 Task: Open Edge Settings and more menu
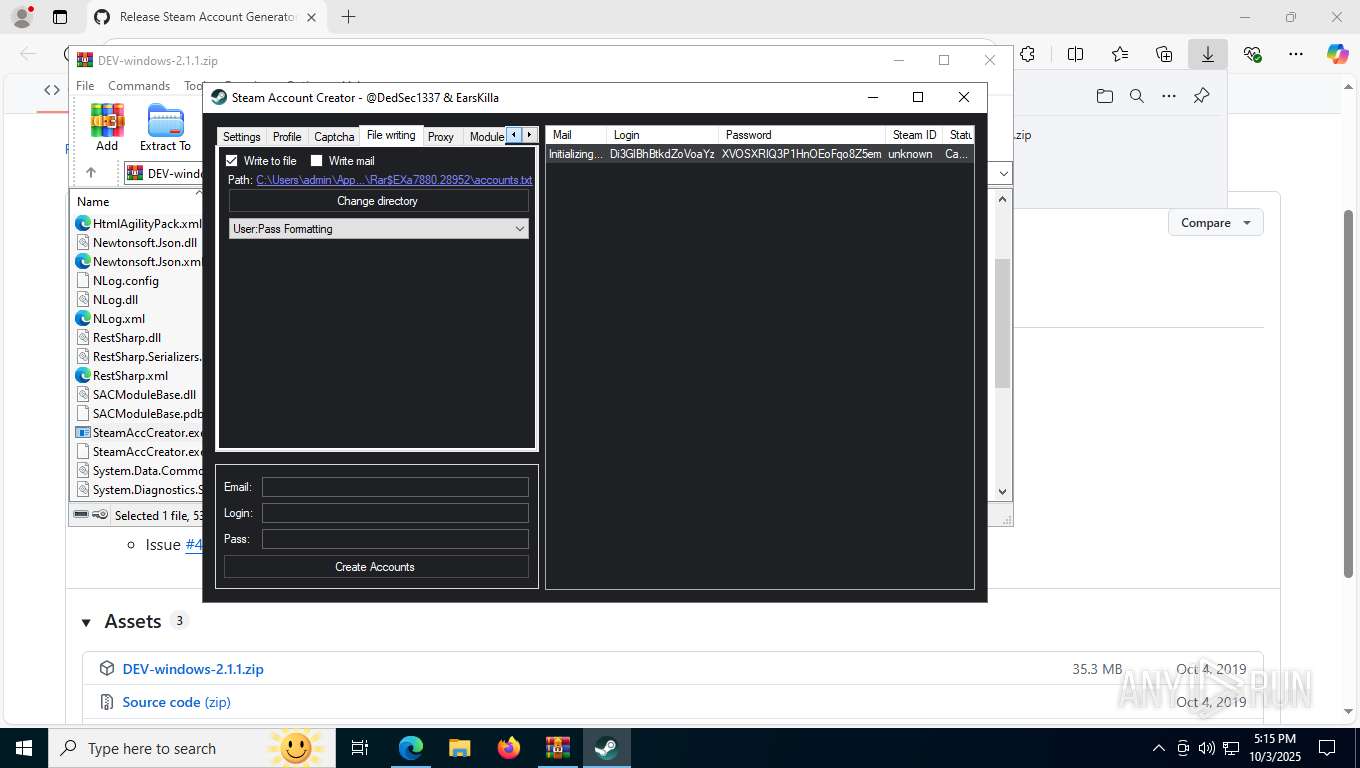(1296, 55)
